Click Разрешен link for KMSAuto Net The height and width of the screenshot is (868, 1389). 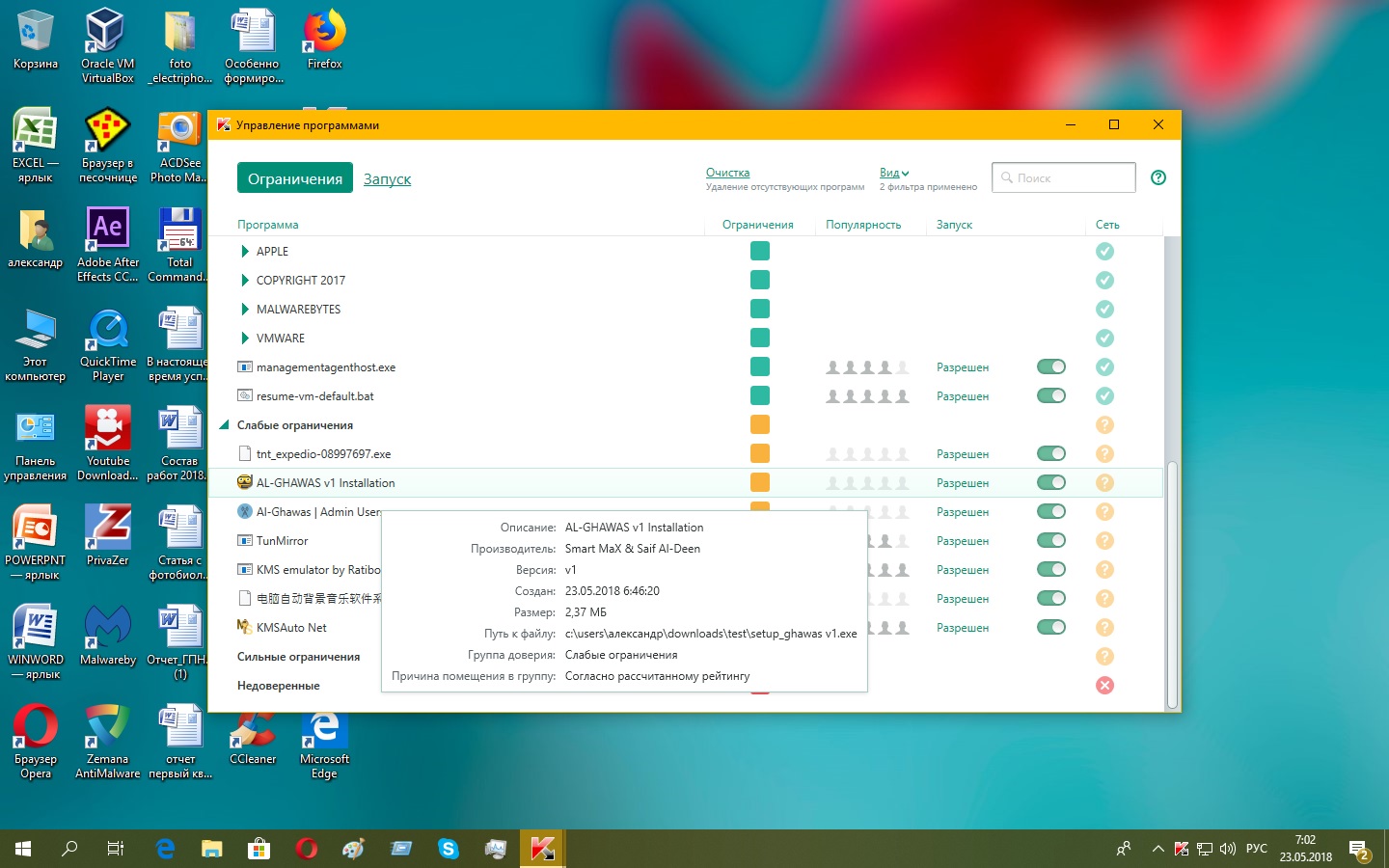click(963, 628)
